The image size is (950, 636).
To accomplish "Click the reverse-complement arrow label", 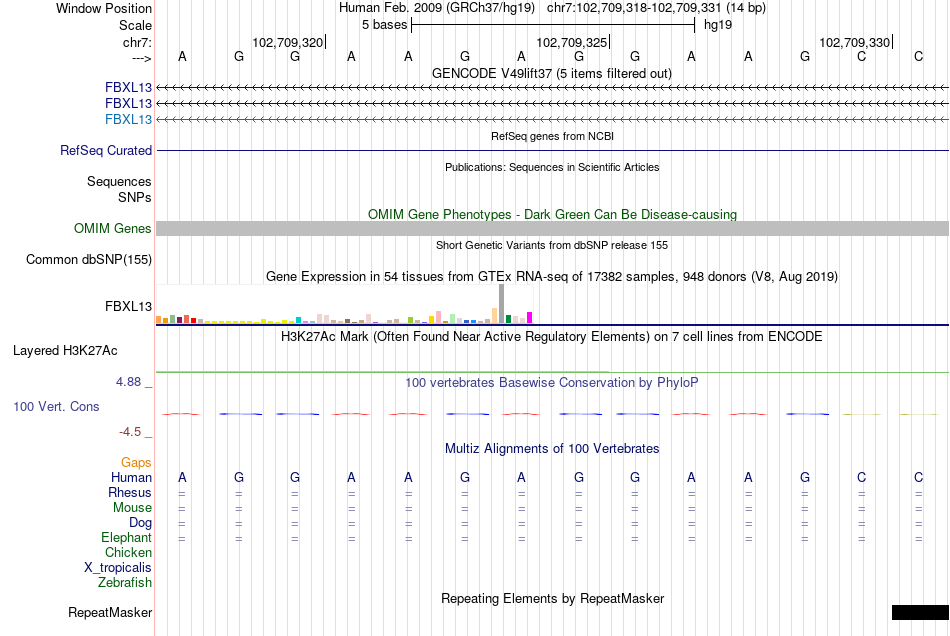I will (141, 58).
